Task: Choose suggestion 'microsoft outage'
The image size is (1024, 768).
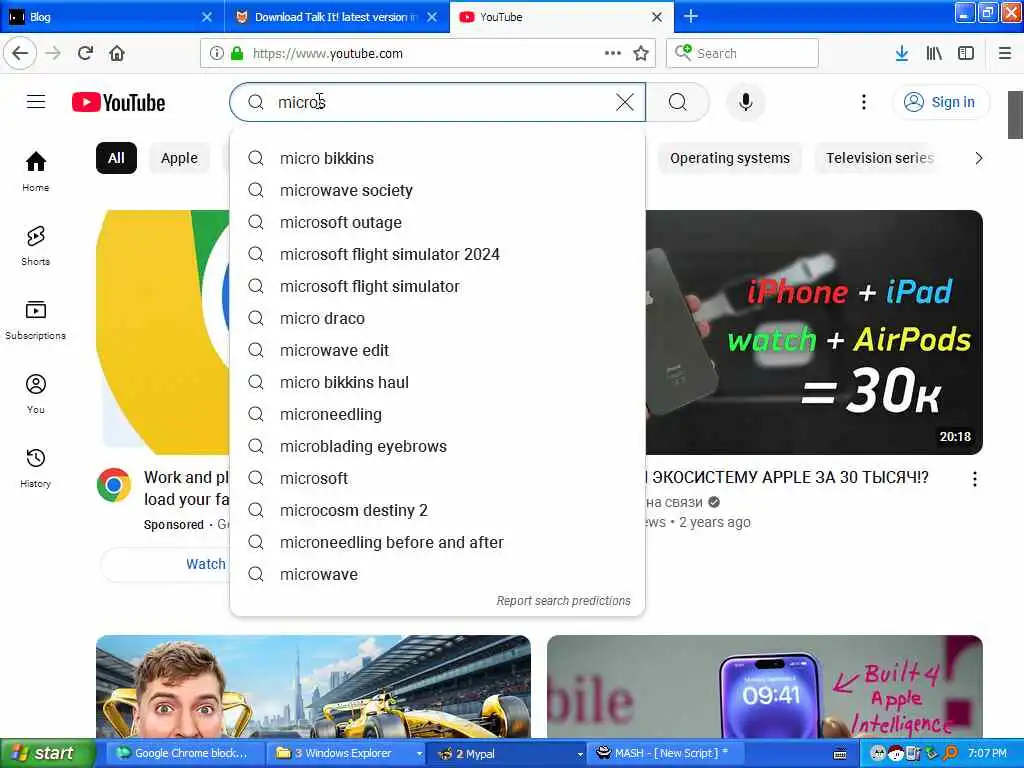Action: (x=438, y=222)
